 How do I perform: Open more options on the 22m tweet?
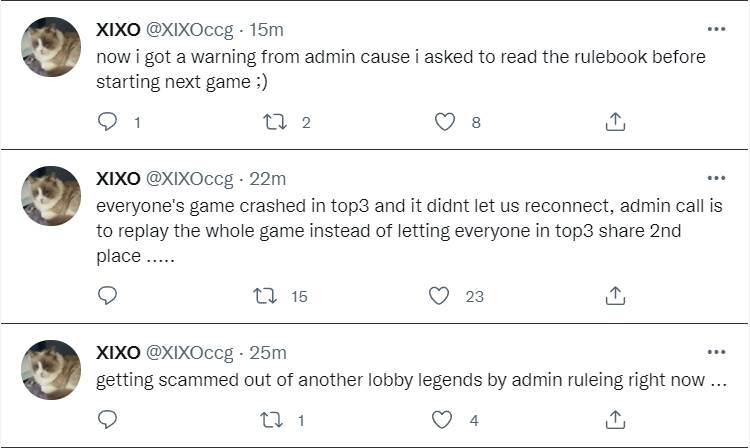716,179
